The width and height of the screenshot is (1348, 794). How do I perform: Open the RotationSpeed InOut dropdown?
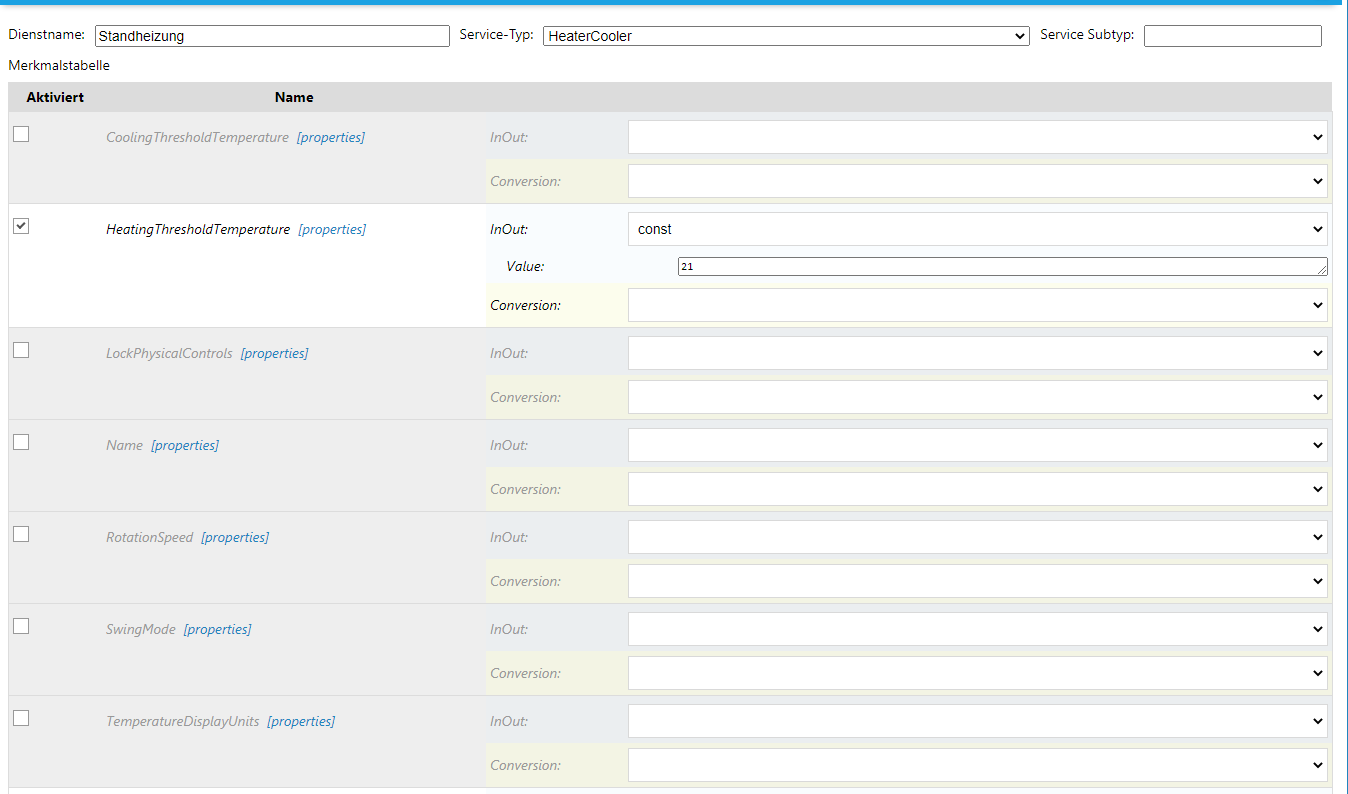point(977,537)
